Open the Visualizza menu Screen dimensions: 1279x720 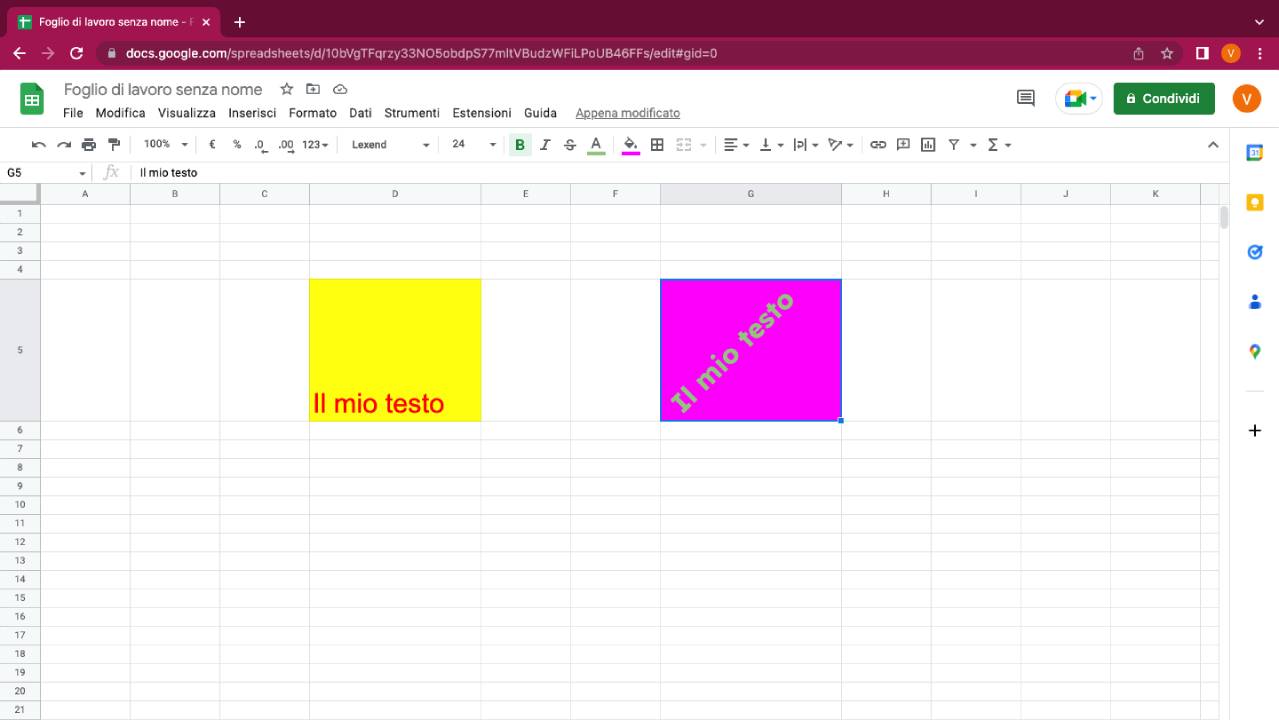click(x=187, y=113)
